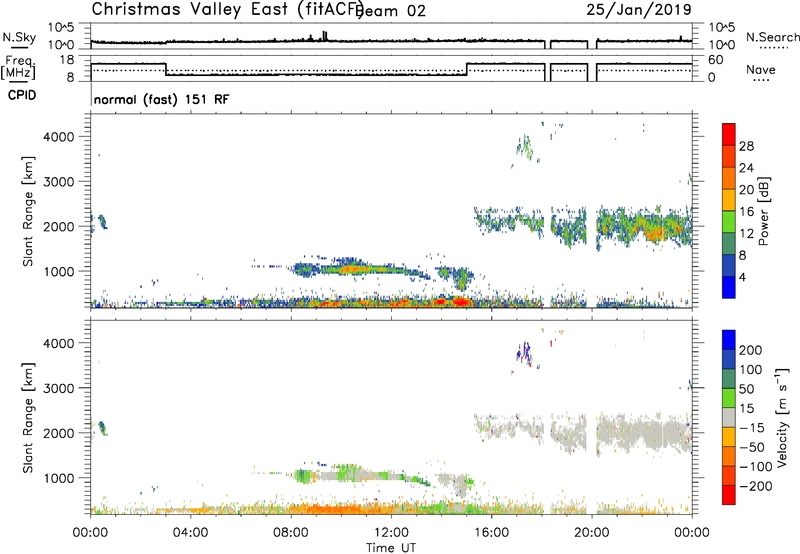Click the 2000 km echo patch near 00:30 in power panel
The height and width of the screenshot is (554, 800).
click(x=103, y=221)
